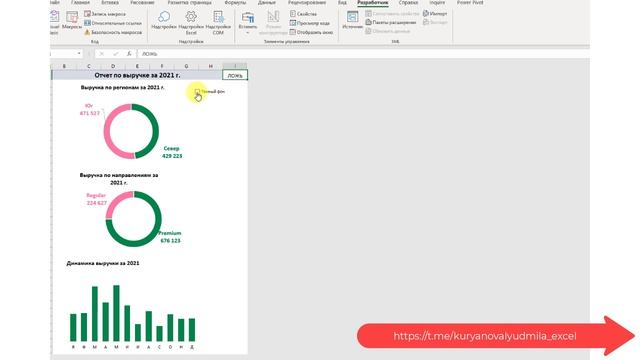
Task: Select the Разработчик tab
Action: click(373, 3)
